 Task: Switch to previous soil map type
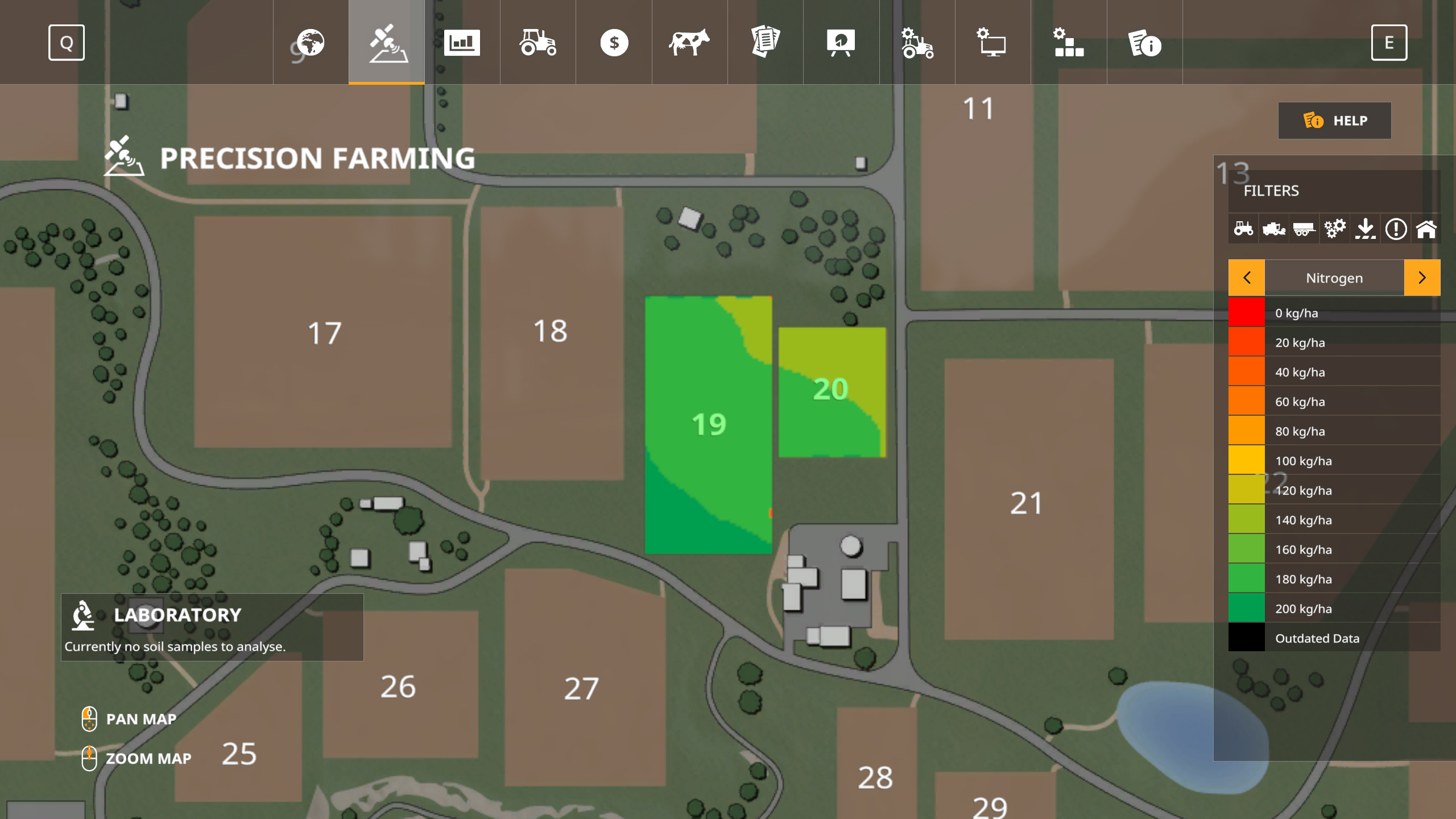(x=1247, y=278)
